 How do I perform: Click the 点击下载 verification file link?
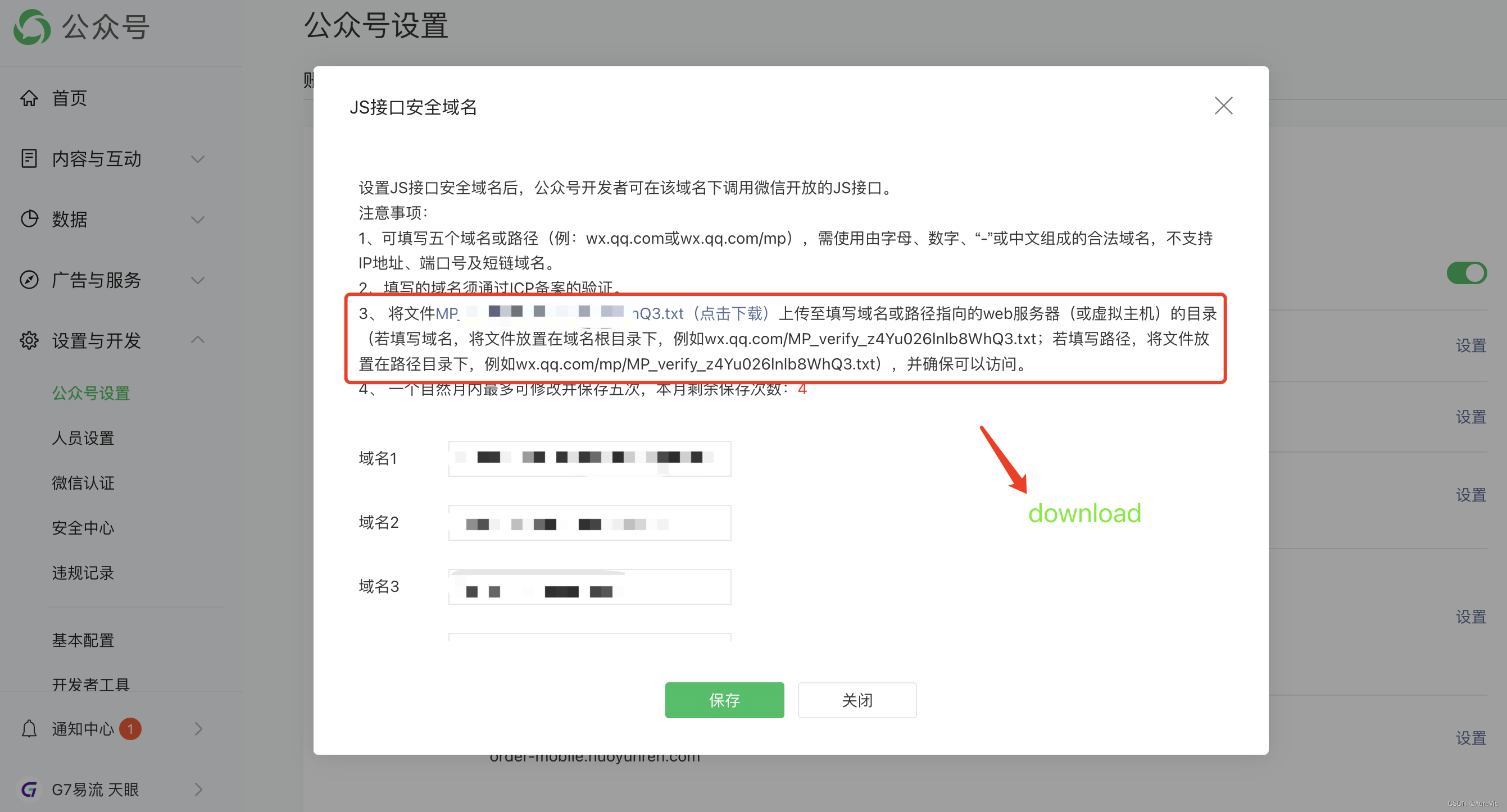pos(731,314)
